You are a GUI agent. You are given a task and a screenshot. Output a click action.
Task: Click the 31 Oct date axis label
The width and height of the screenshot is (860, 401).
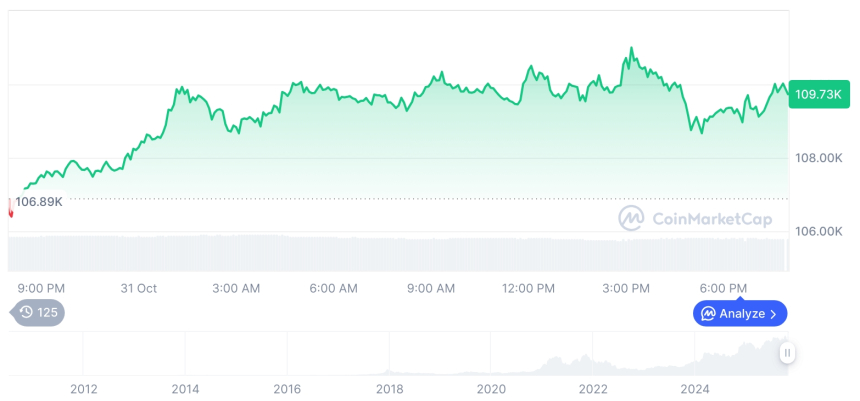point(139,288)
